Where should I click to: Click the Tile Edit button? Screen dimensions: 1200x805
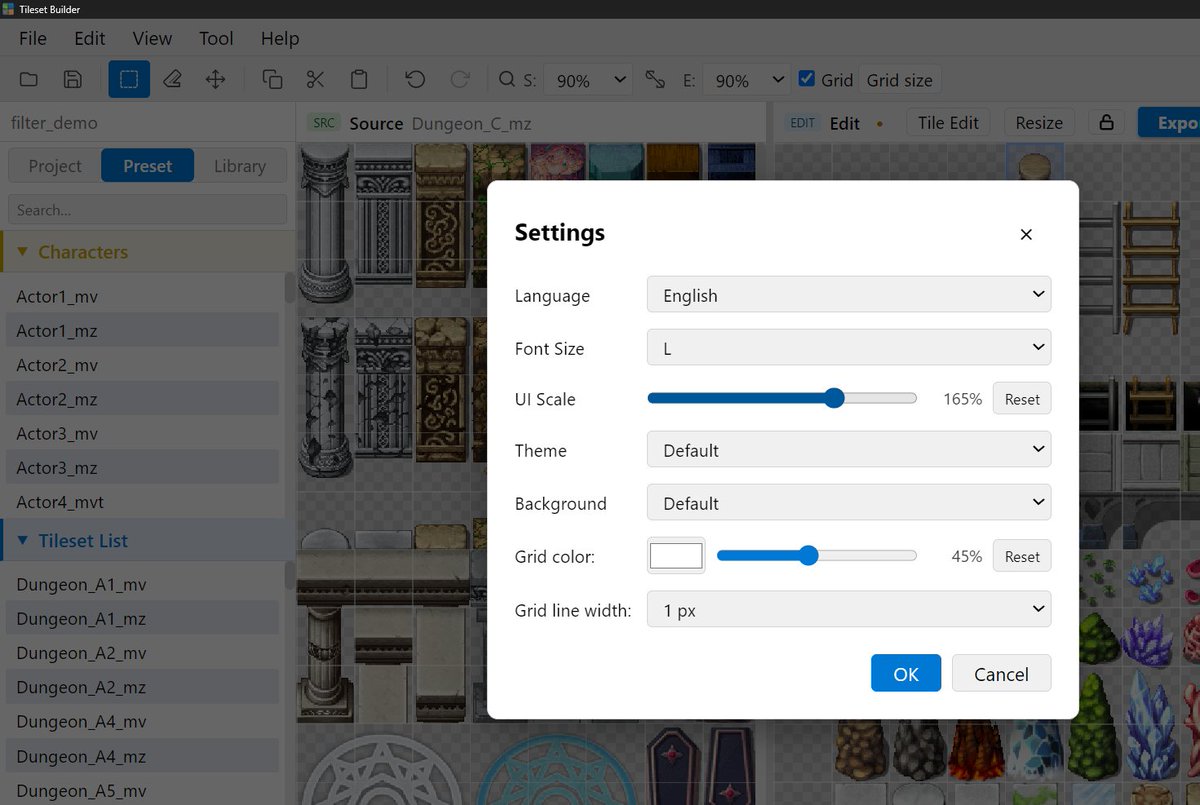[948, 123]
